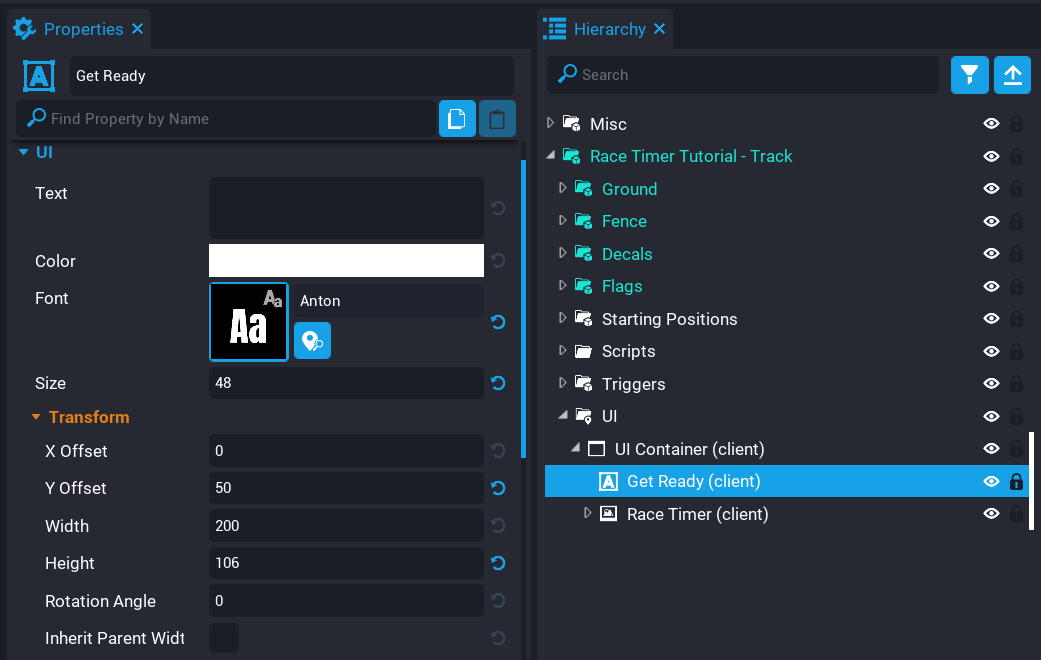
Task: Unlock the Get Ready (client) object
Action: click(x=1016, y=481)
